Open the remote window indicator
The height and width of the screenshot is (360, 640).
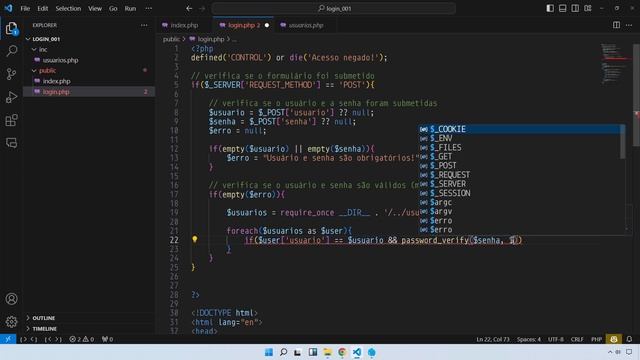8,339
